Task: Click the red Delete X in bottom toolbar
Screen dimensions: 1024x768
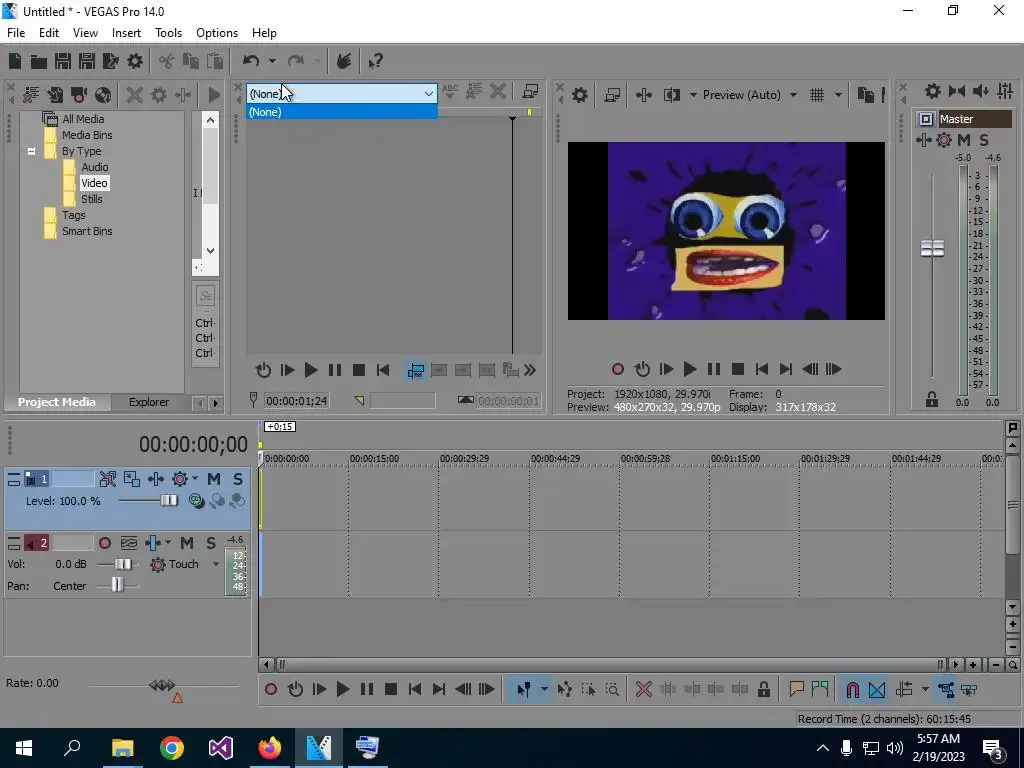Action: [x=643, y=690]
